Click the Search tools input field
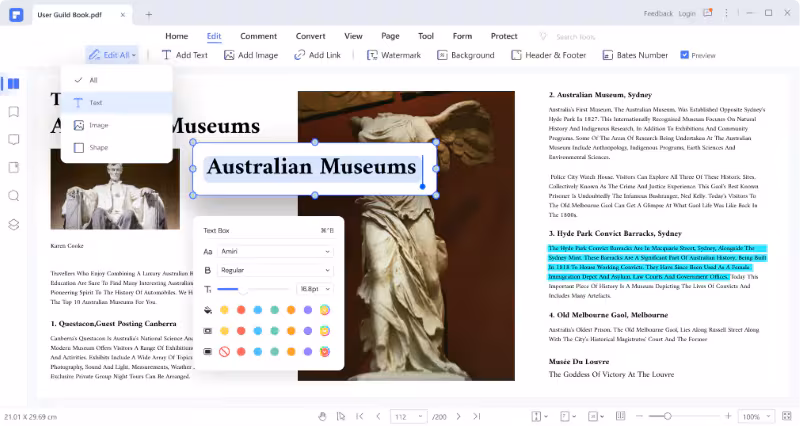Viewport: 800px width, 426px height. coord(575,37)
